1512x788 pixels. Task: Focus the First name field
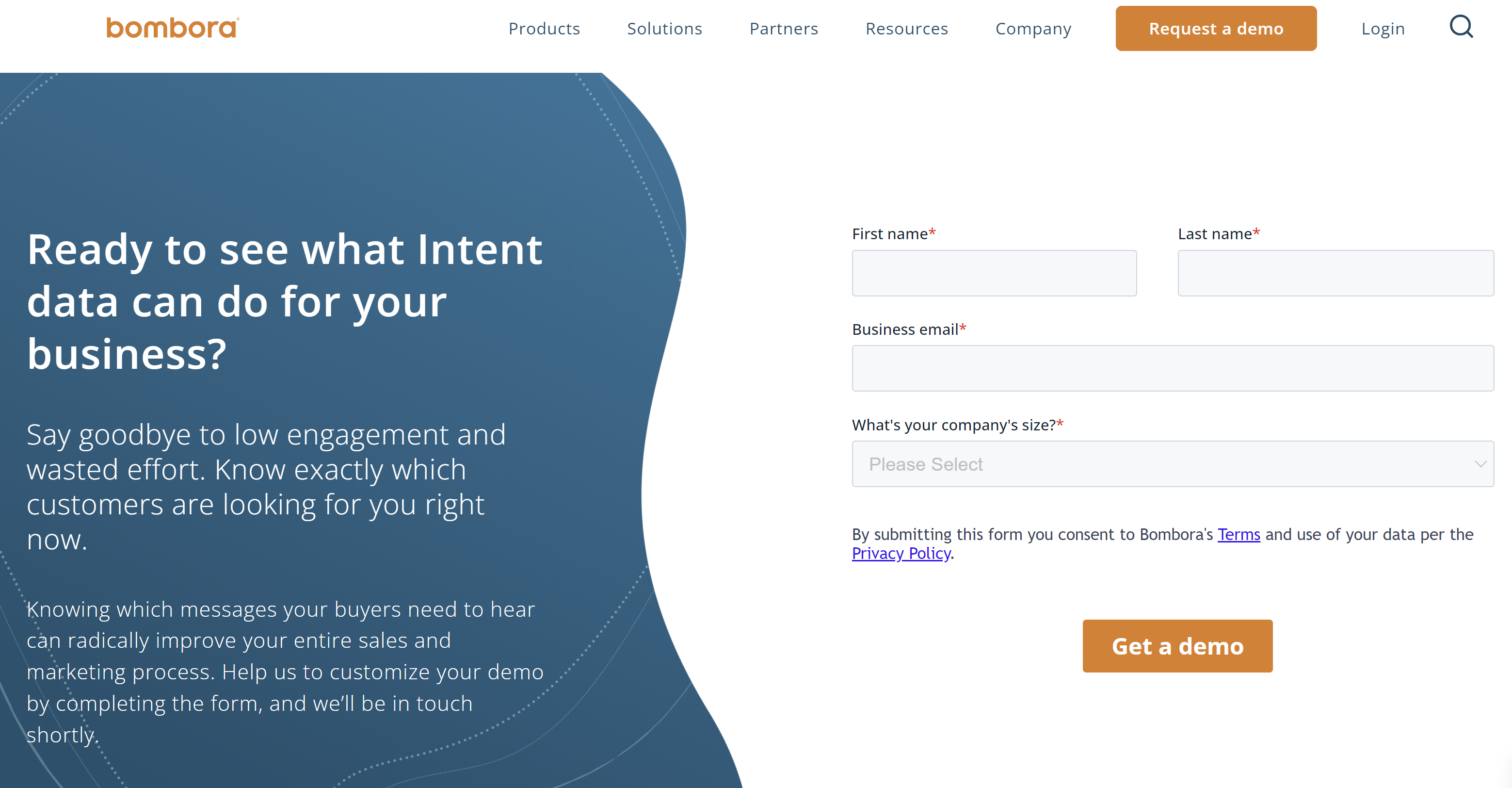pos(994,273)
